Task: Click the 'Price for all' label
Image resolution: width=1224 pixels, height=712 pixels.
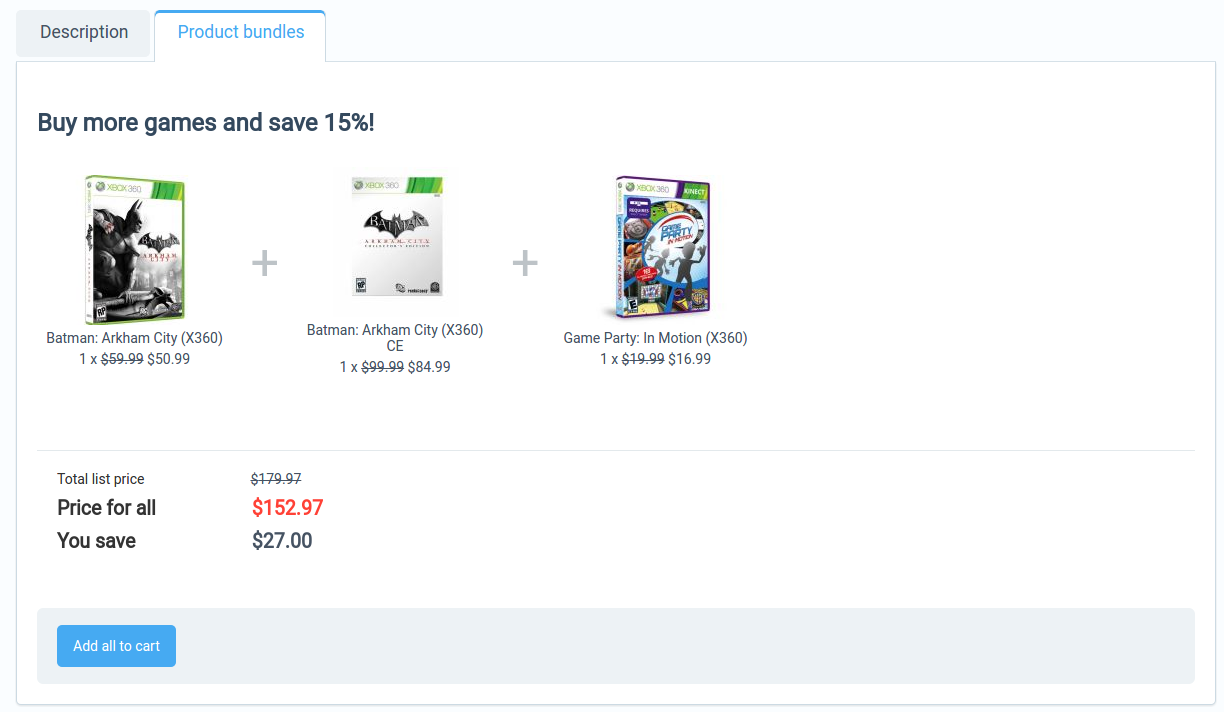Action: coord(107,508)
